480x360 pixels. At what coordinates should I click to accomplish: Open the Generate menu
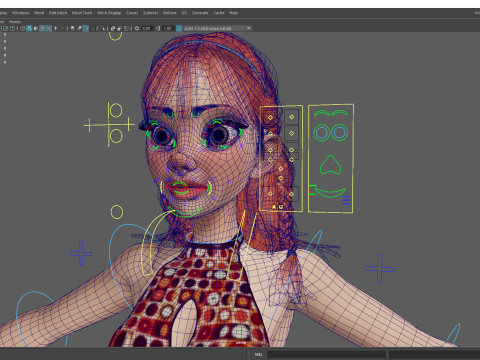pyautogui.click(x=200, y=13)
